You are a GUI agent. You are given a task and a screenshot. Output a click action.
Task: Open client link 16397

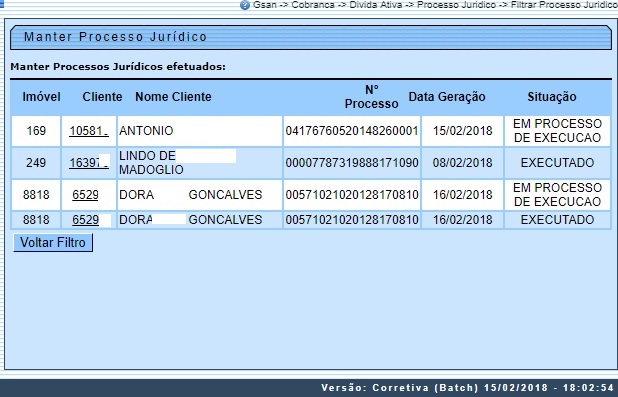tap(89, 163)
